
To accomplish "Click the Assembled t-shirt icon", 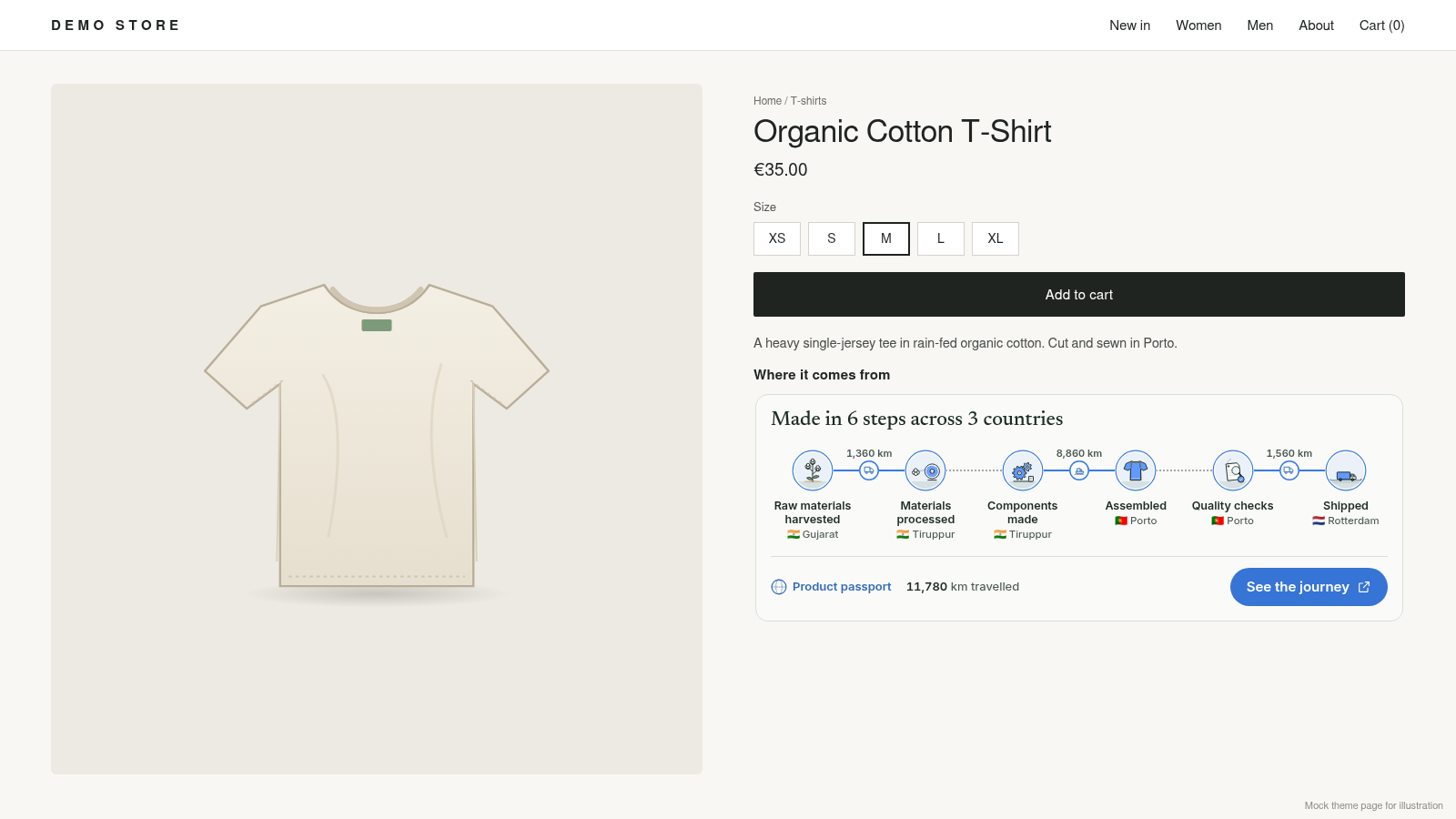I will point(1136,470).
